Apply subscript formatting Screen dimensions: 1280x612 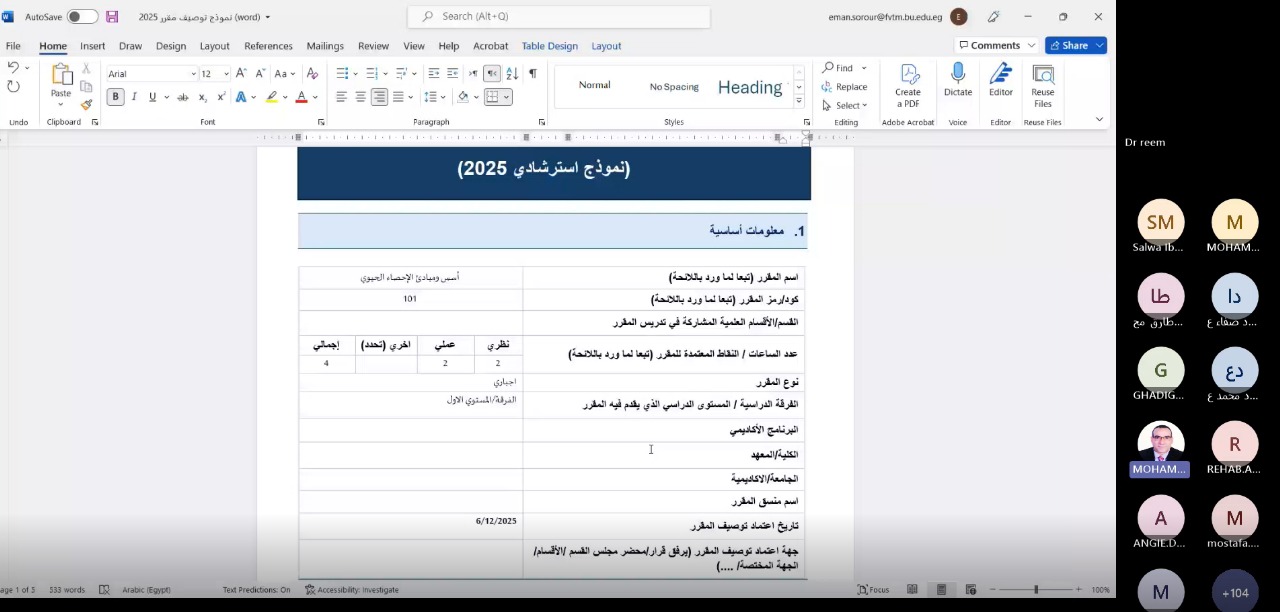click(202, 97)
